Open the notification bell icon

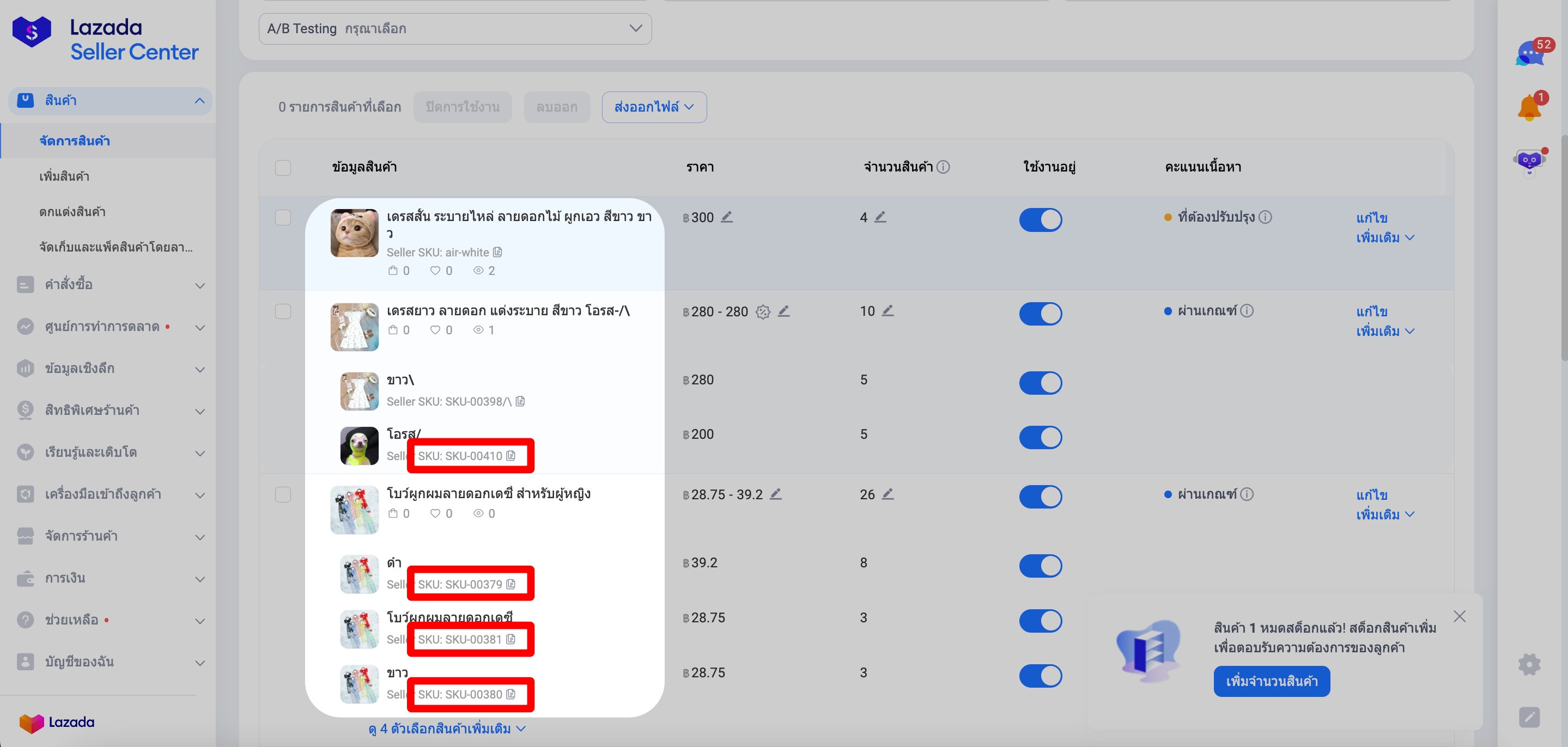1529,108
